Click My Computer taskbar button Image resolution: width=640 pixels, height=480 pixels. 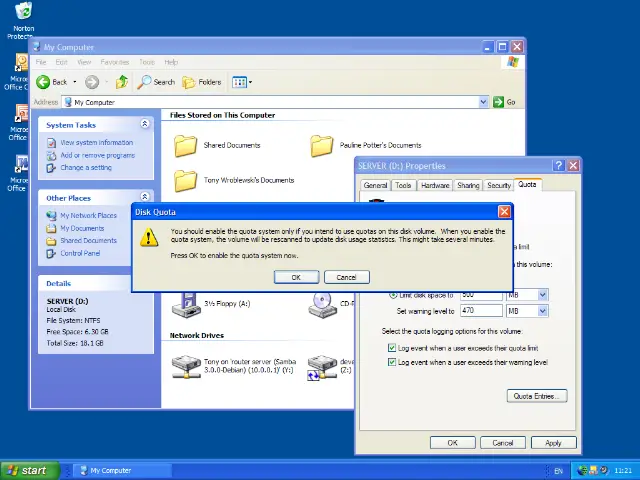[122, 471]
